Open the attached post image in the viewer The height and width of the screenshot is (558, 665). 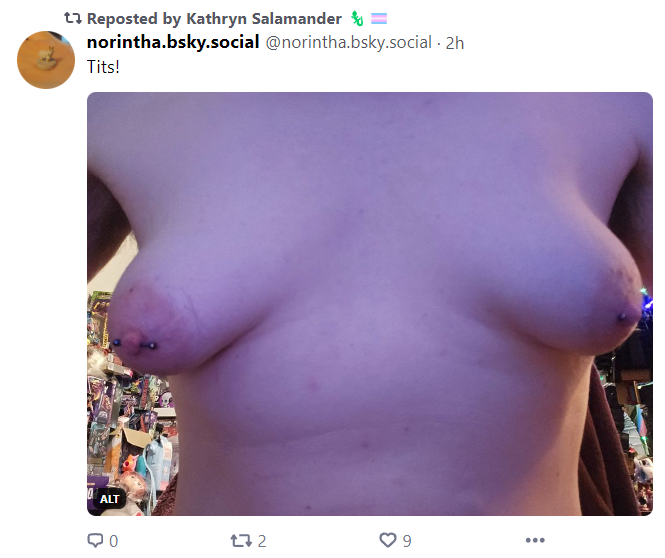(370, 304)
